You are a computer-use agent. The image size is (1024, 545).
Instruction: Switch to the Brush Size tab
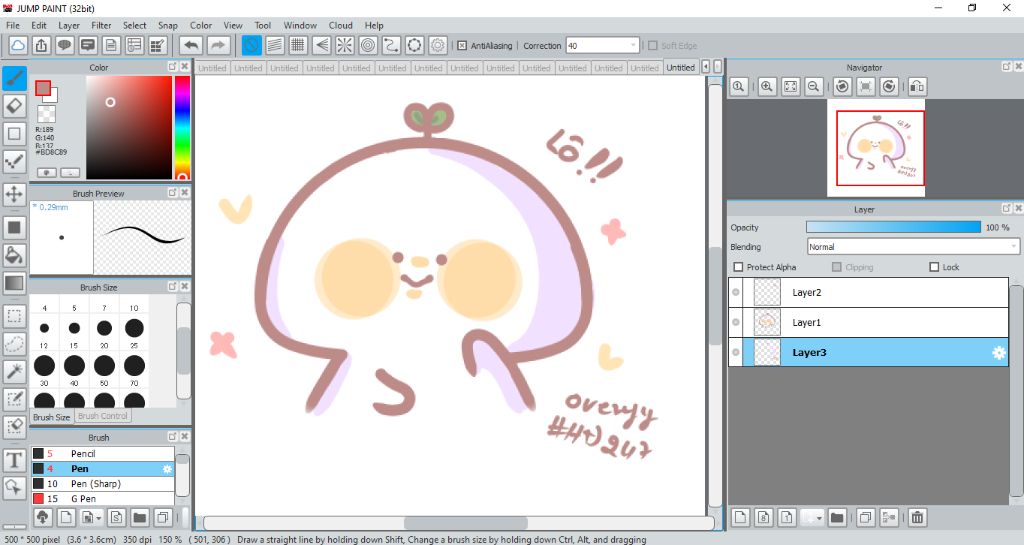point(52,416)
